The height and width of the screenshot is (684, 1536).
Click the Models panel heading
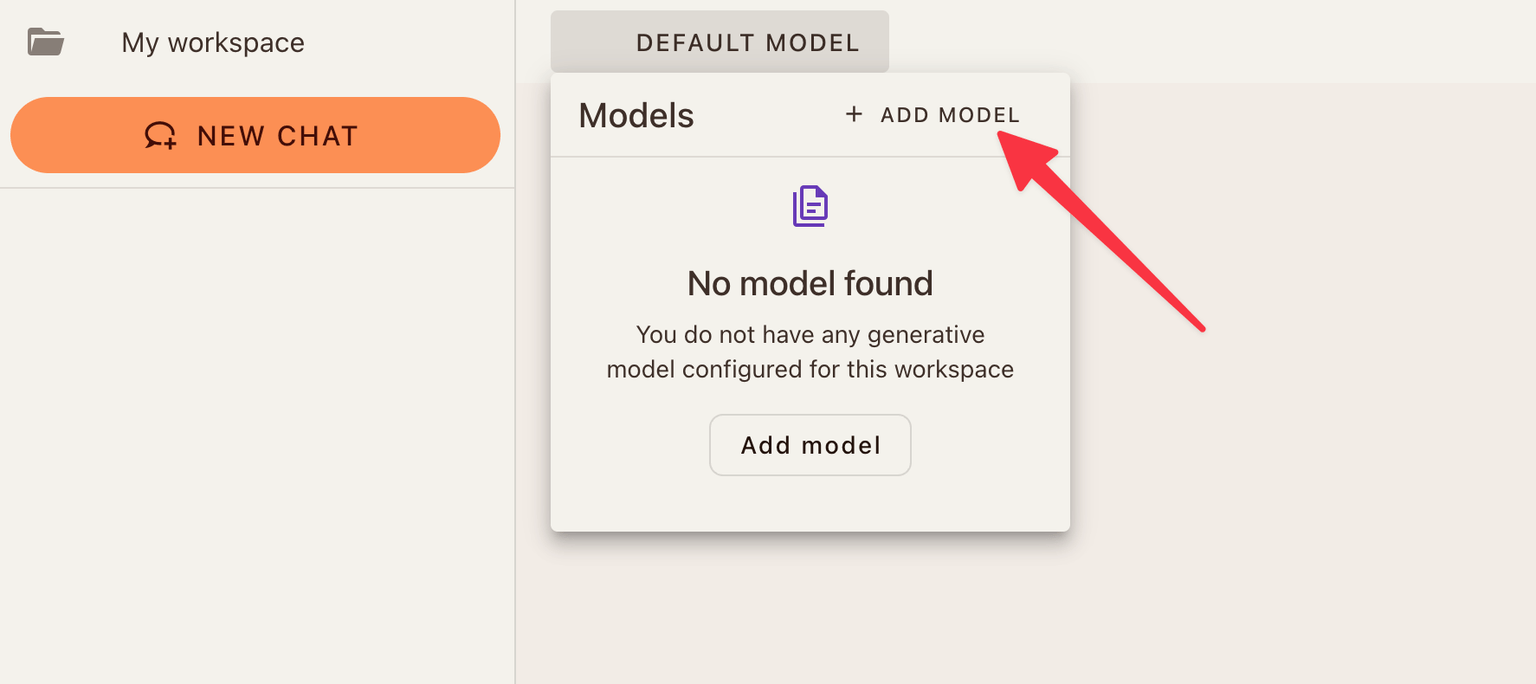(x=636, y=115)
